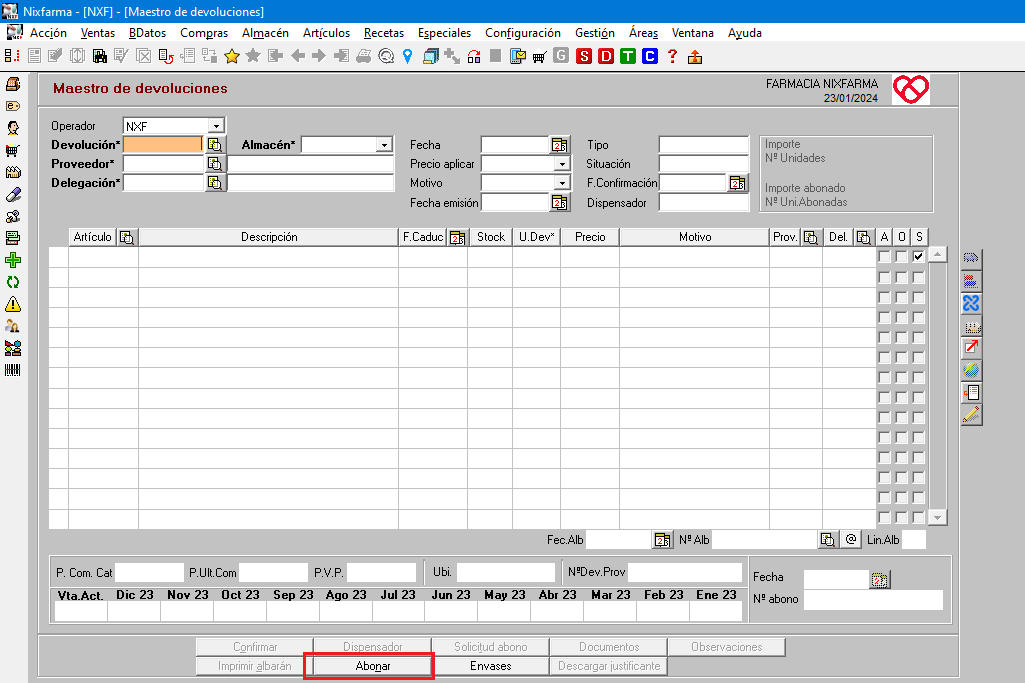
Task: Open the Devolución lookup icon
Action: click(215, 144)
